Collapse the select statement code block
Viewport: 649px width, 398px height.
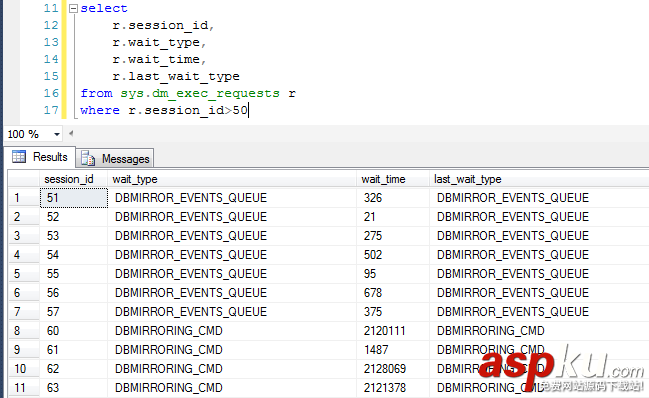click(x=73, y=8)
